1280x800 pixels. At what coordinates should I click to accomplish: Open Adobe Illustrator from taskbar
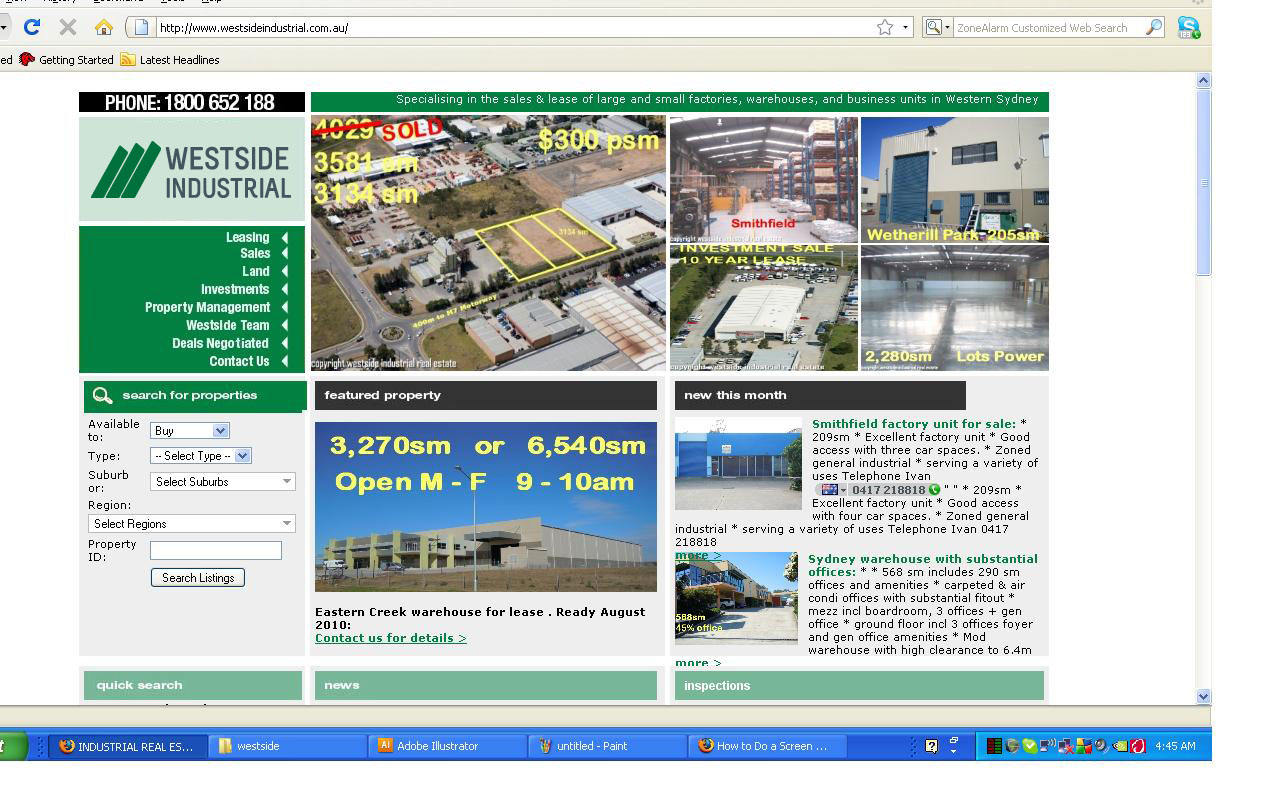pyautogui.click(x=447, y=746)
